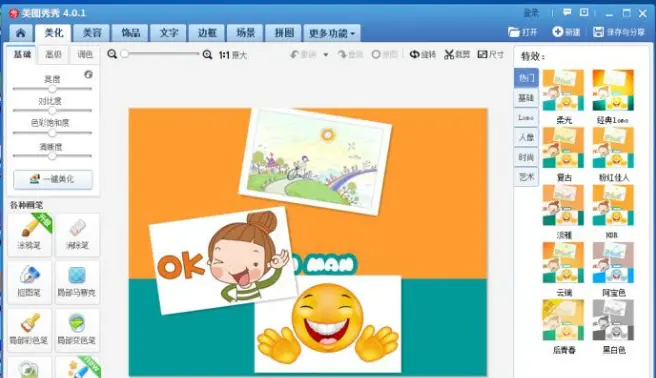Open the undo history dropdown arrow
Screen dimensions: 656x378
(x=326, y=55)
